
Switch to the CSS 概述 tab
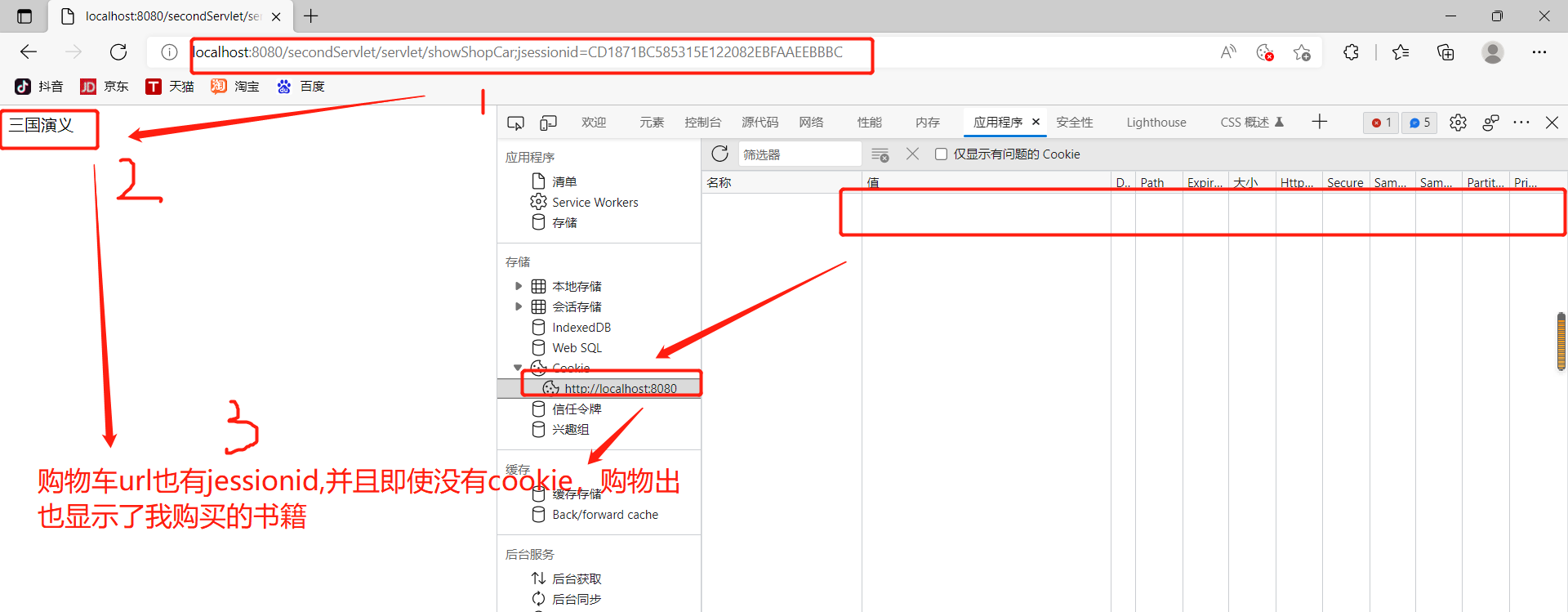click(x=1252, y=123)
